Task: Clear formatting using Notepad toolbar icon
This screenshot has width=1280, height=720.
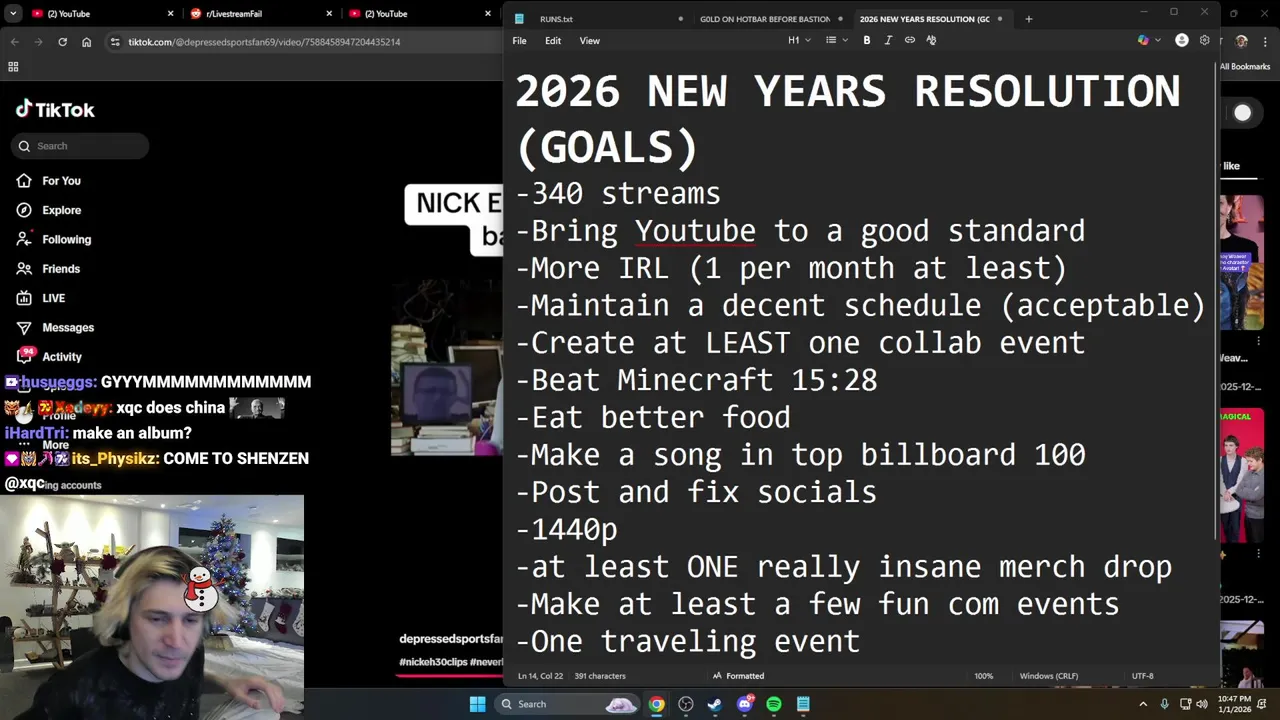Action: point(931,40)
